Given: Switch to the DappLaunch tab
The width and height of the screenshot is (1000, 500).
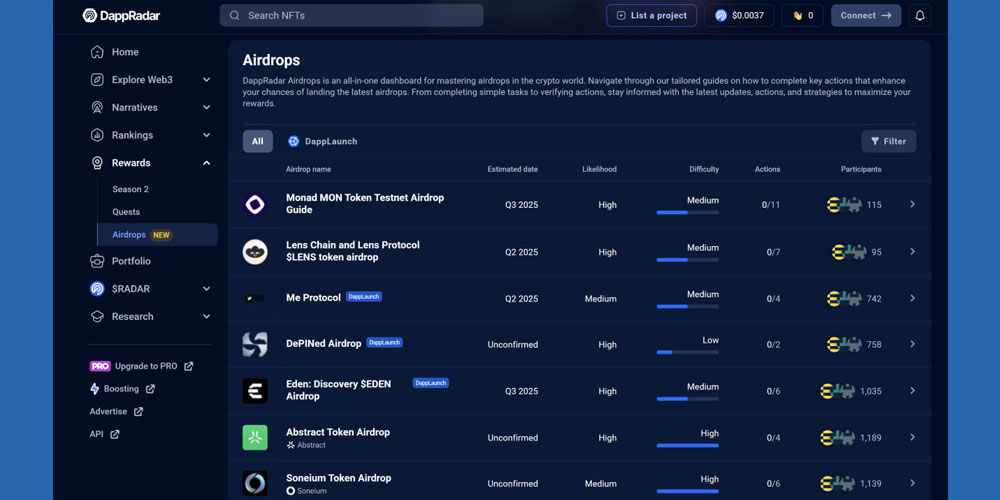Looking at the screenshot, I should 323,142.
